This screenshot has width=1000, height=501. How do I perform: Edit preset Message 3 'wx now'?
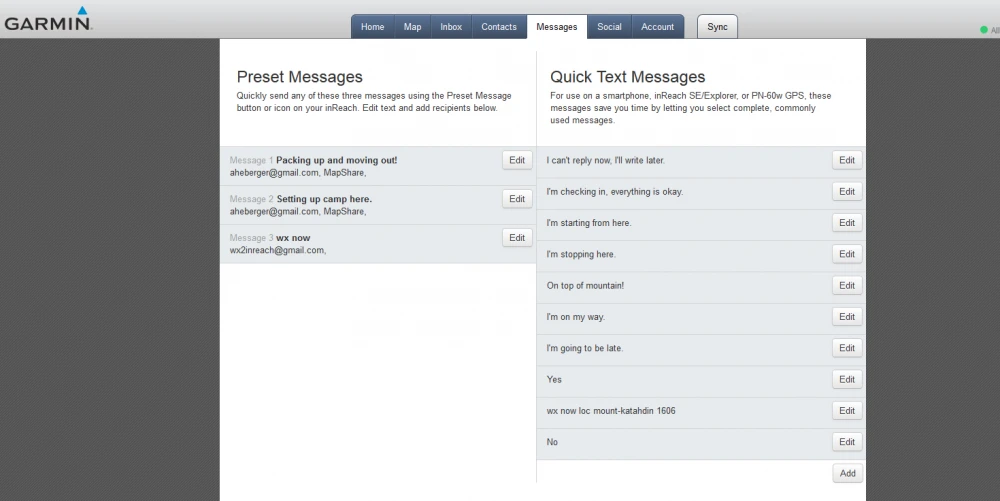click(x=517, y=238)
